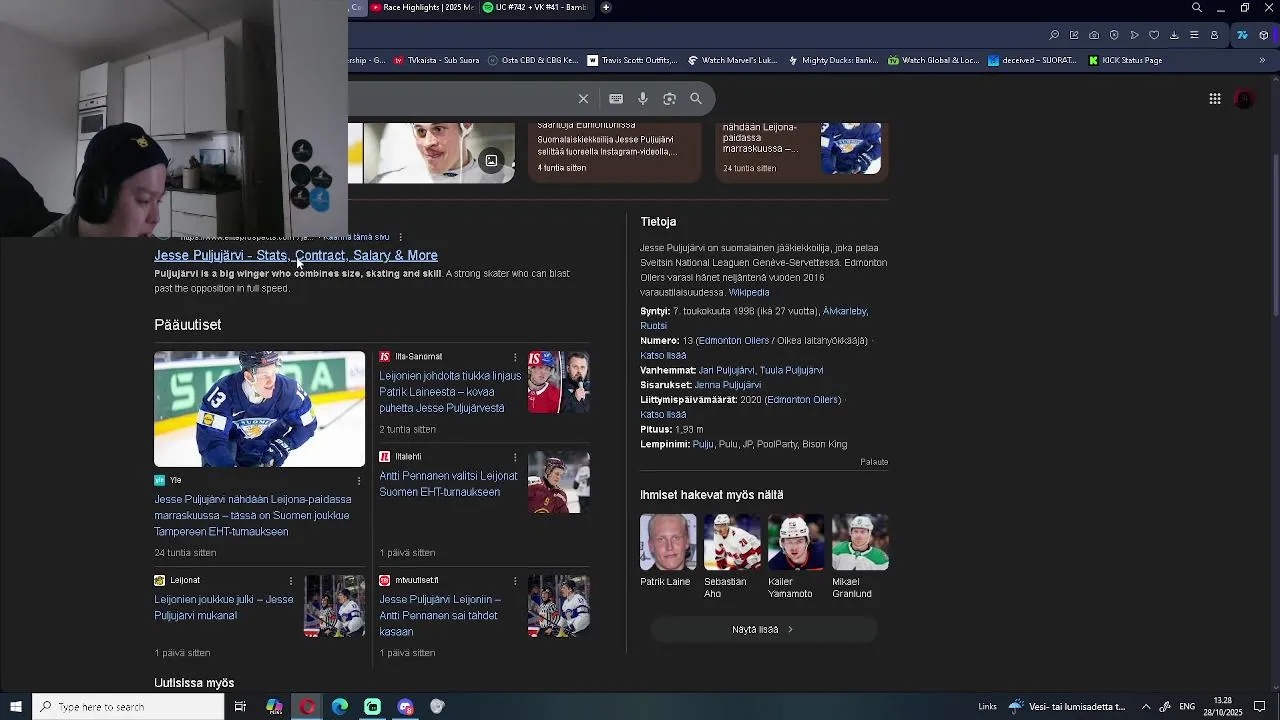This screenshot has width=1280, height=720.
Task: Open Jari Puljujärvi parent link
Action: click(726, 370)
